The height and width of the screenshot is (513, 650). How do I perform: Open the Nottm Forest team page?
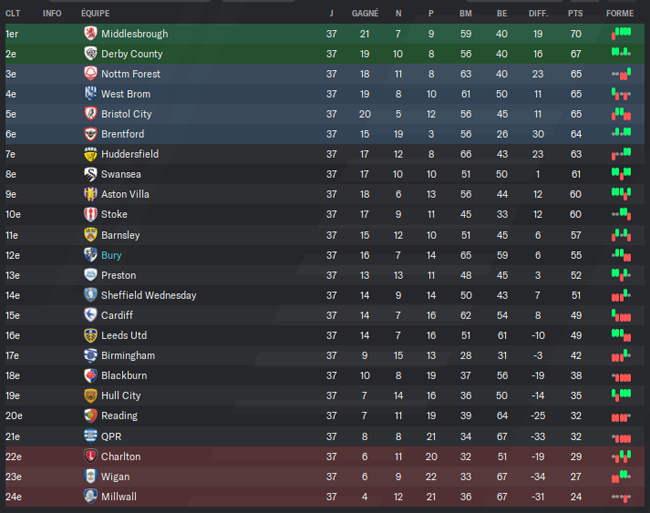(131, 74)
